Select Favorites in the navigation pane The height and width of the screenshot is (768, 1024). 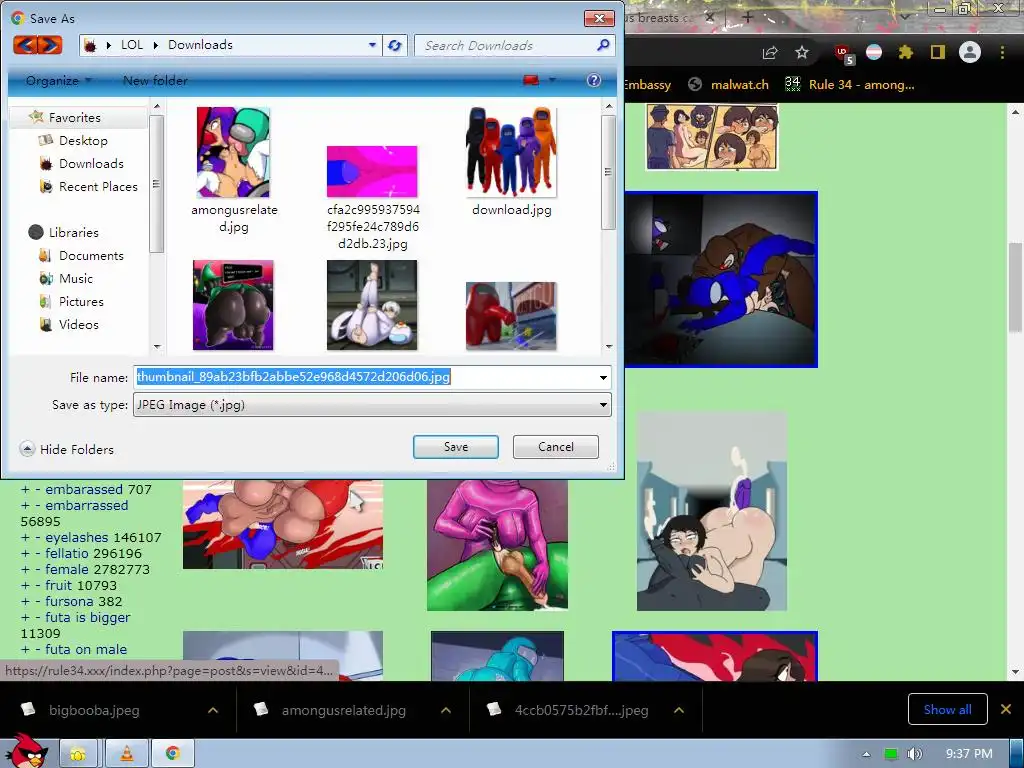74,118
